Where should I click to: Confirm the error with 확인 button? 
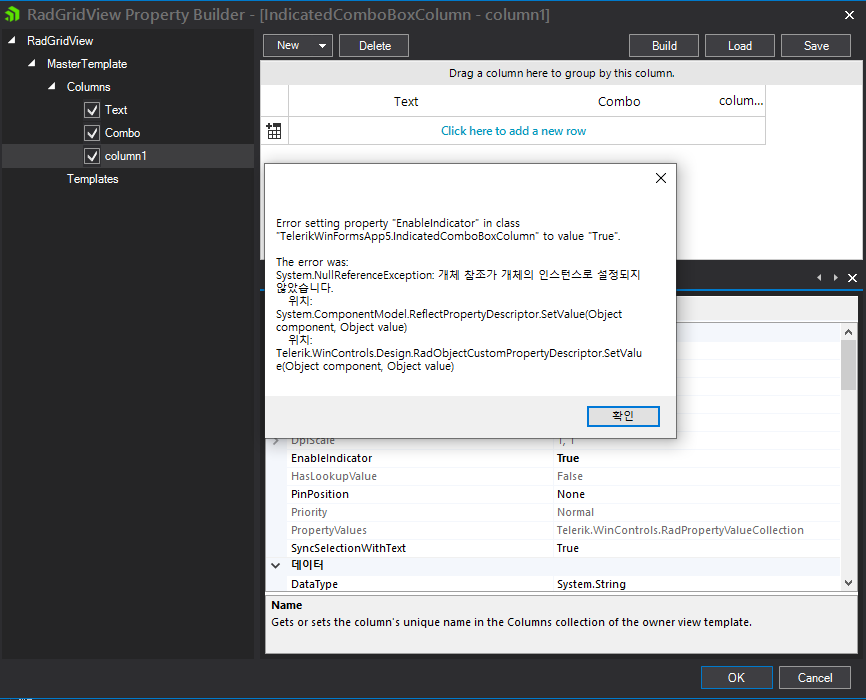click(x=623, y=416)
